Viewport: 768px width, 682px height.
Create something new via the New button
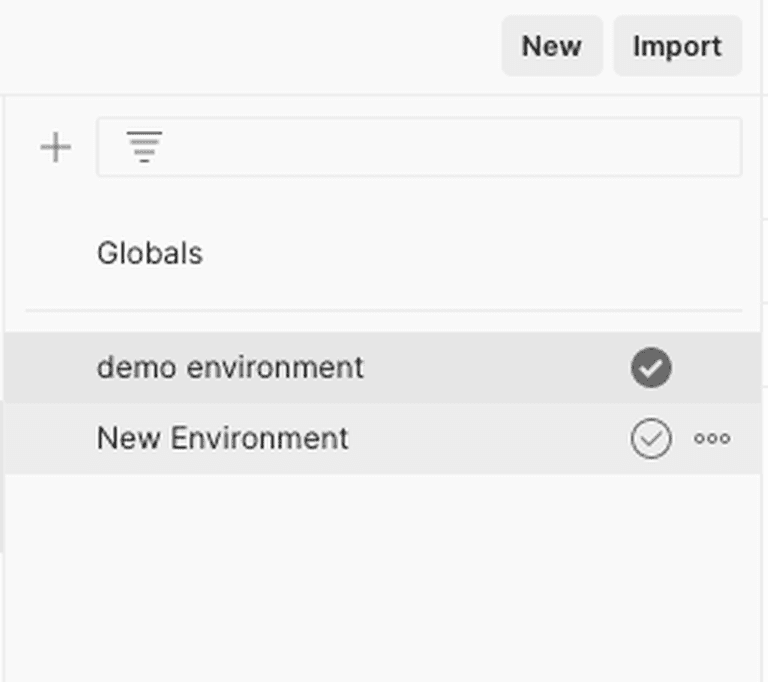point(552,46)
